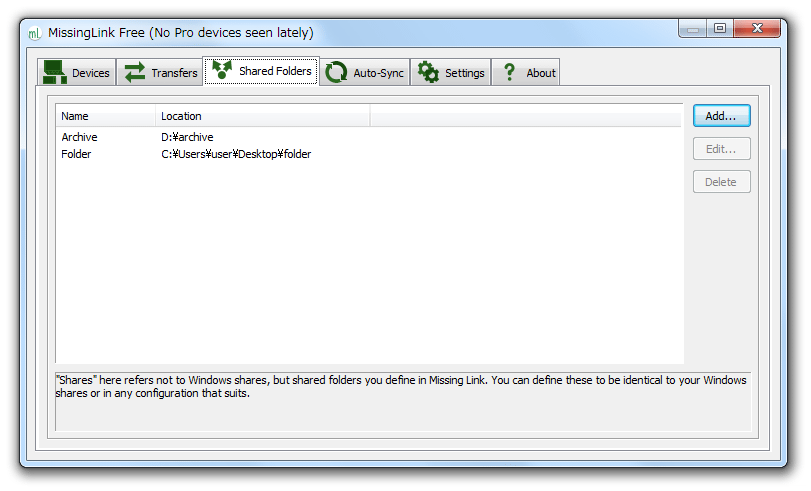This screenshot has width=811, height=491.
Task: Click the C:¥Users¥user¥Desktop¥folder location cell
Action: point(236,154)
